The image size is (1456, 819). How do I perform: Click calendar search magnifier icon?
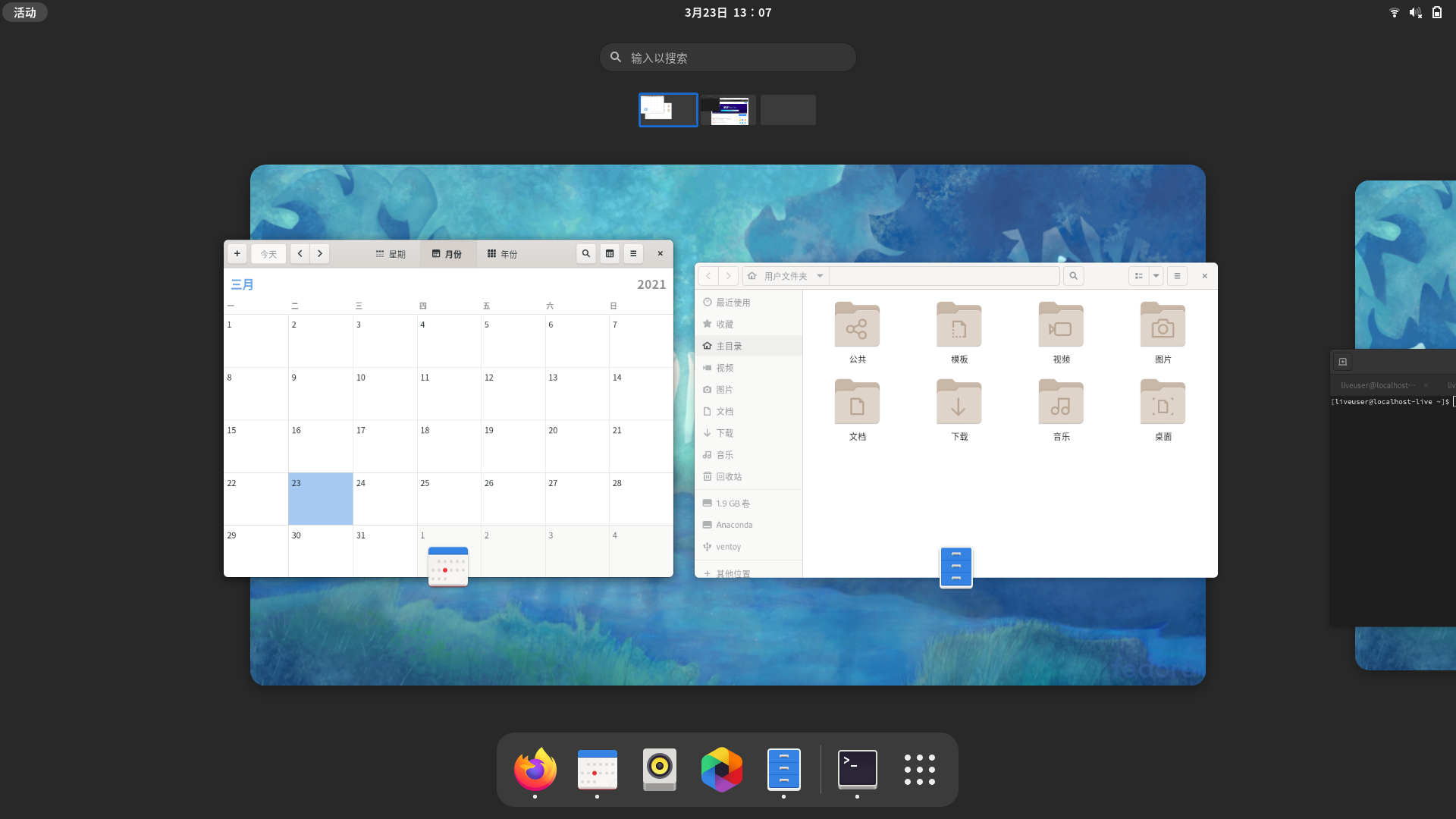pyautogui.click(x=585, y=254)
